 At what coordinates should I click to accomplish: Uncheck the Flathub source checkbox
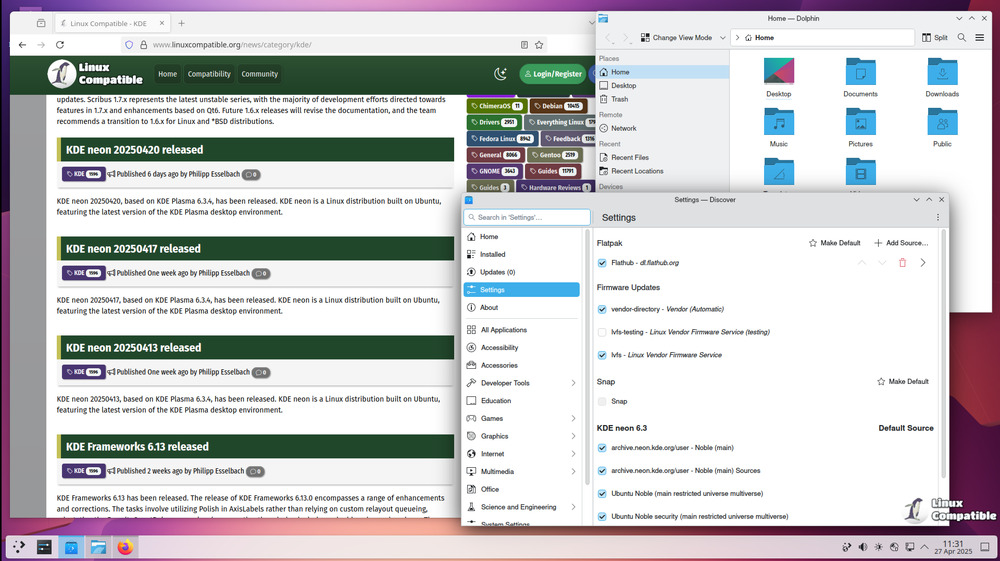click(602, 263)
